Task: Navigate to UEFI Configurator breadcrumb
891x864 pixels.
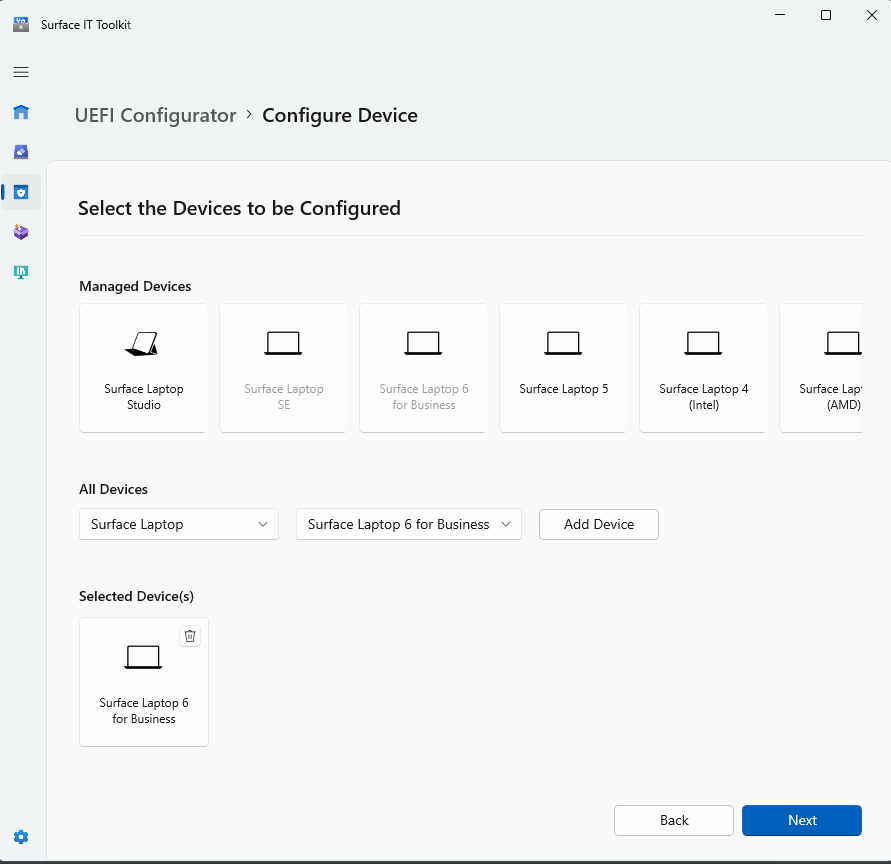Action: [155, 115]
